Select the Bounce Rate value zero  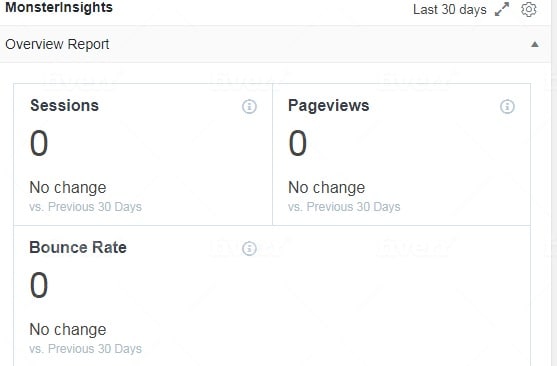(39, 285)
